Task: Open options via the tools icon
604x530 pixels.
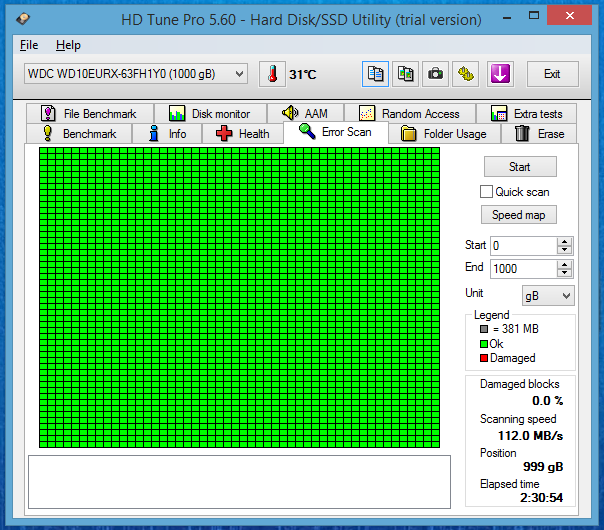Action: pyautogui.click(x=465, y=74)
